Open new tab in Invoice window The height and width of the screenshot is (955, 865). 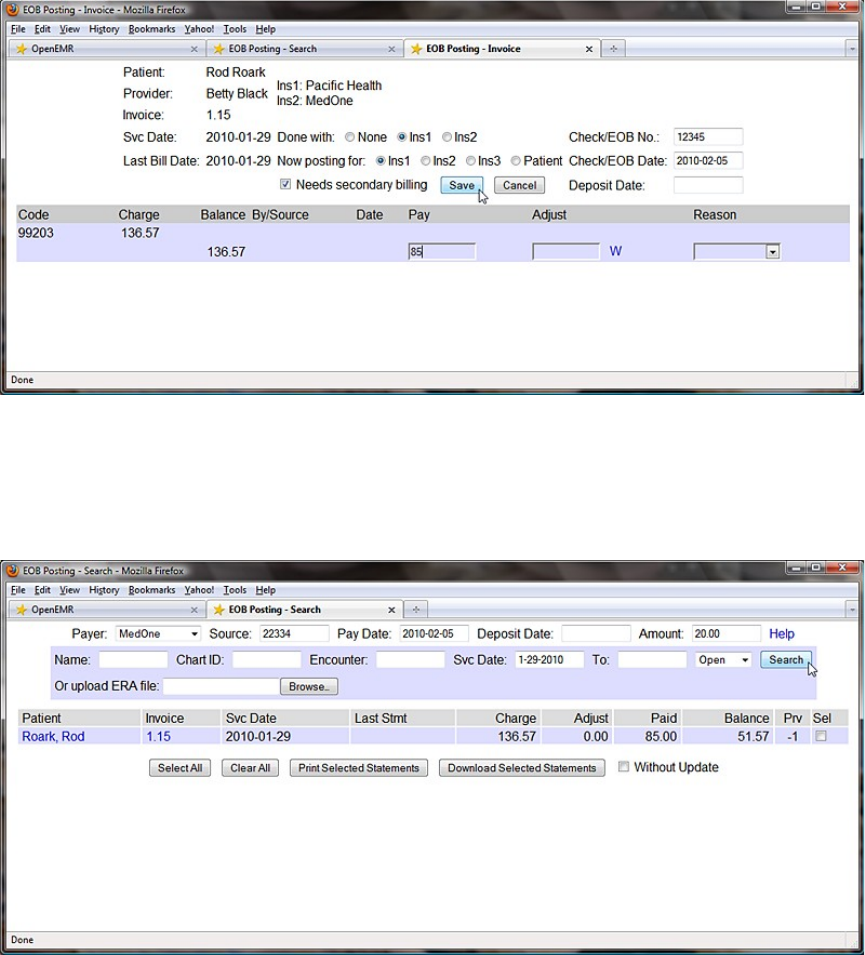pos(613,49)
